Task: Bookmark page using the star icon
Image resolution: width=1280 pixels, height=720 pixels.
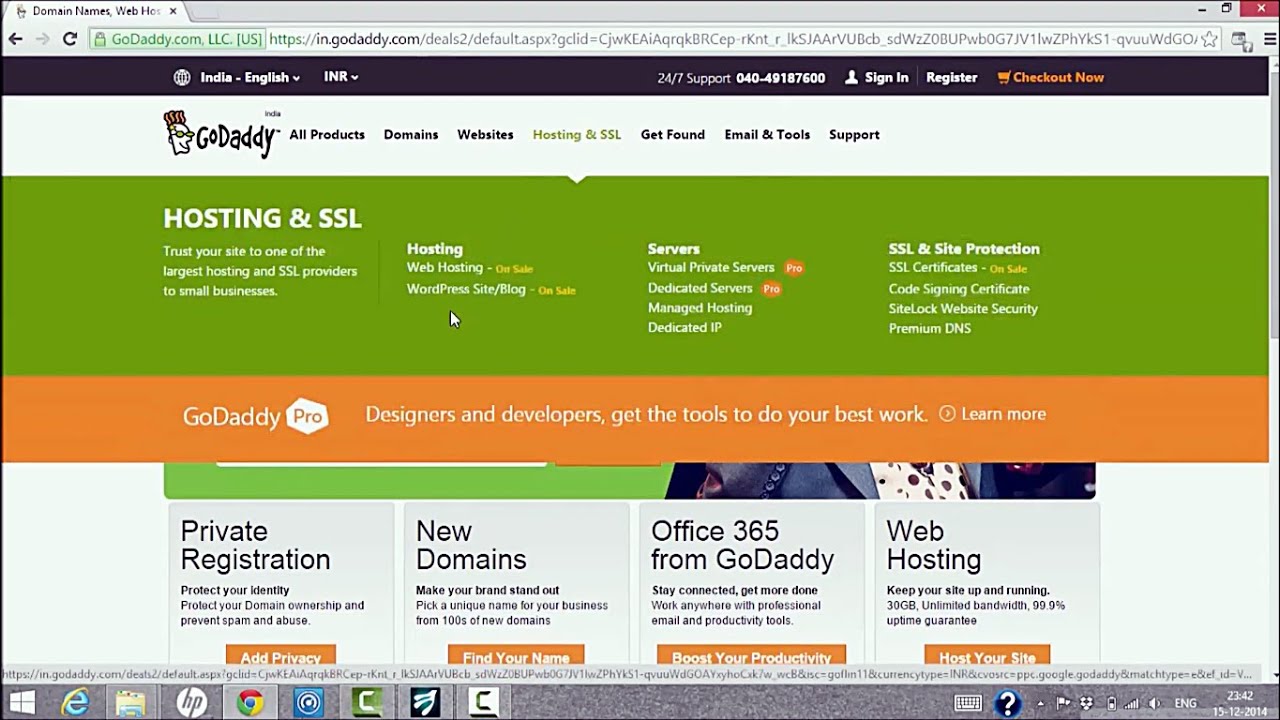Action: tap(1210, 39)
